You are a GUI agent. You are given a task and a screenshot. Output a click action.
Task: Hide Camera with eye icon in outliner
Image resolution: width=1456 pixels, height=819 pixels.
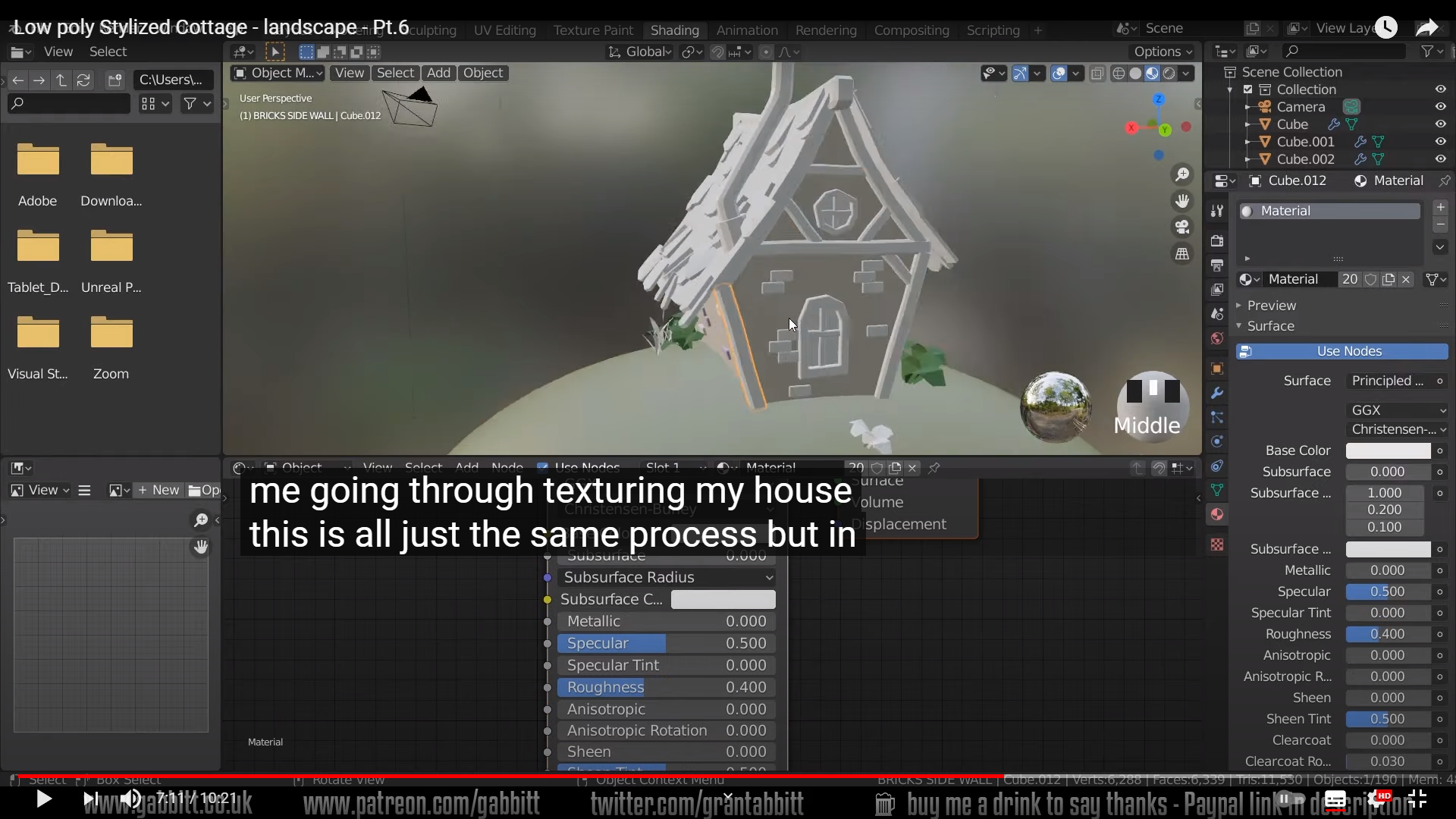pos(1440,107)
